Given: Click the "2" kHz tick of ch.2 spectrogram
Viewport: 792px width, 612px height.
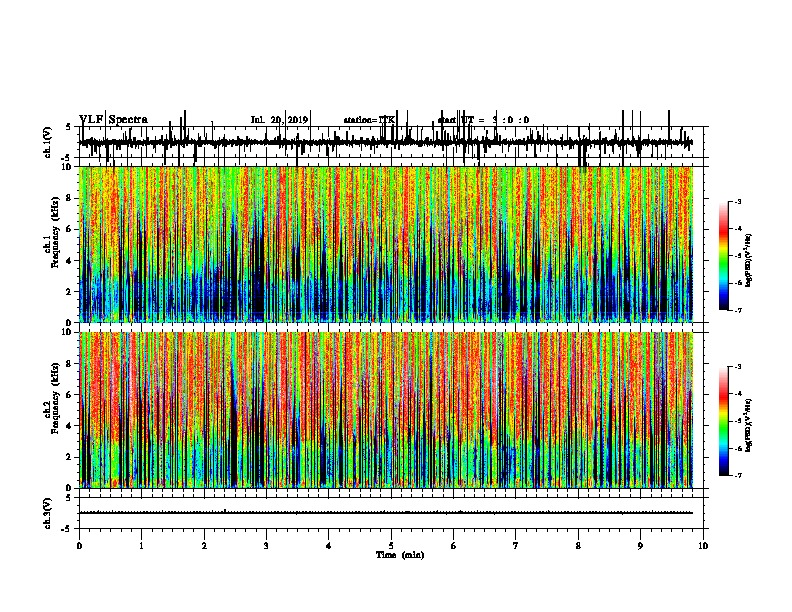Looking at the screenshot, I should 69,457.
